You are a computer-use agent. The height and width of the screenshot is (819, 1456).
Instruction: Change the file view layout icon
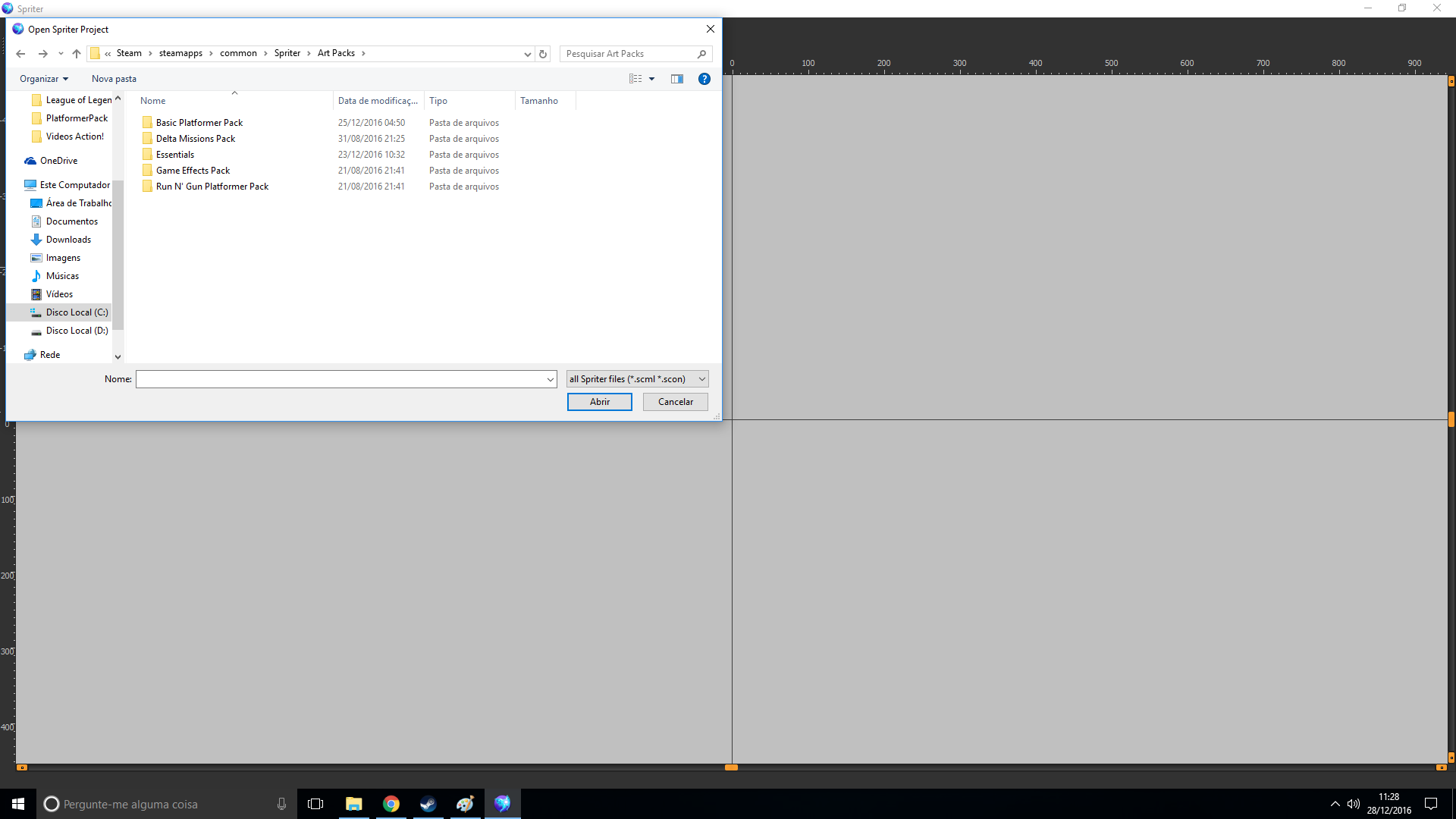pyautogui.click(x=635, y=79)
